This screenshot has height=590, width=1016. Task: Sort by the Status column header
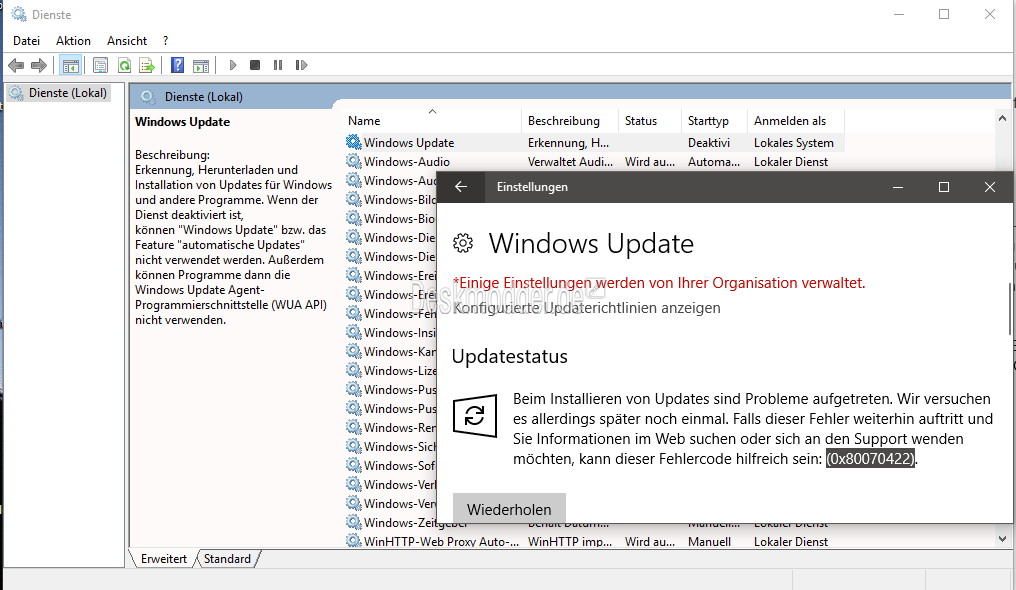[649, 121]
